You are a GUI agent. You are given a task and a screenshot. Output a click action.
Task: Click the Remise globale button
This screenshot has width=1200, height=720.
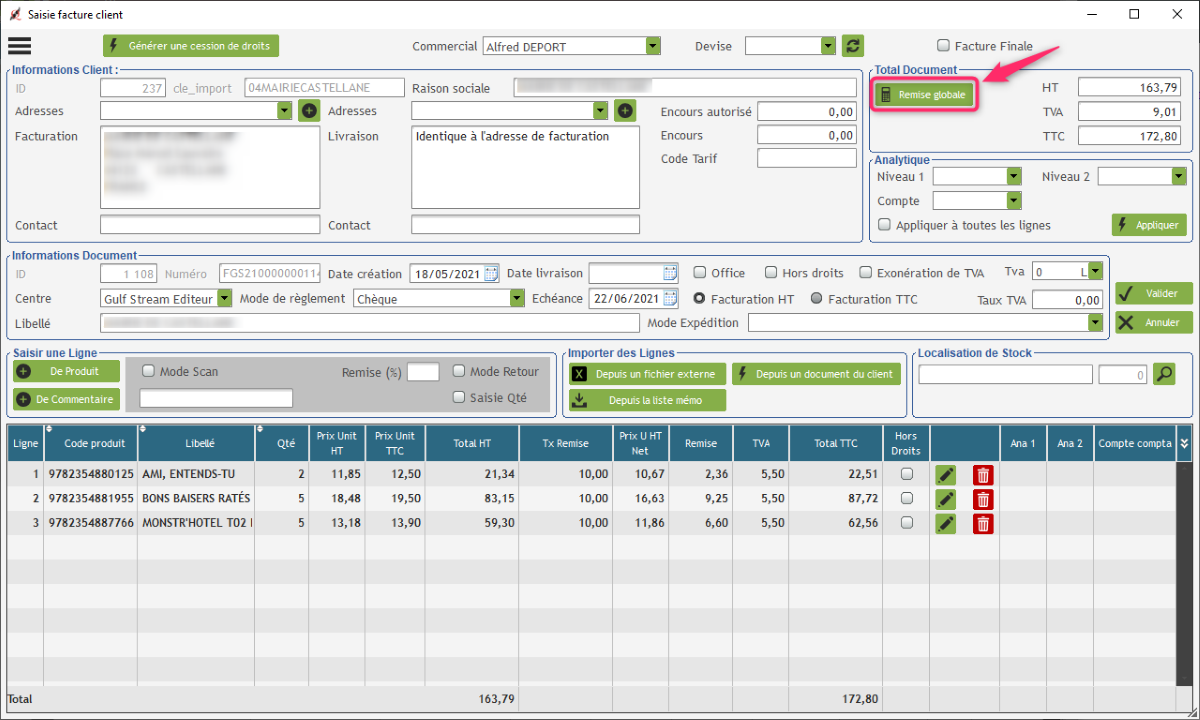pyautogui.click(x=923, y=95)
